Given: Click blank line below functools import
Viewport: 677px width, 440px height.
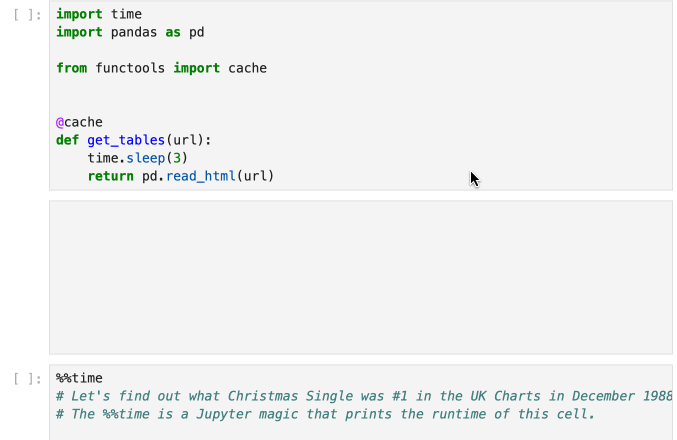Looking at the screenshot, I should pos(361,86).
